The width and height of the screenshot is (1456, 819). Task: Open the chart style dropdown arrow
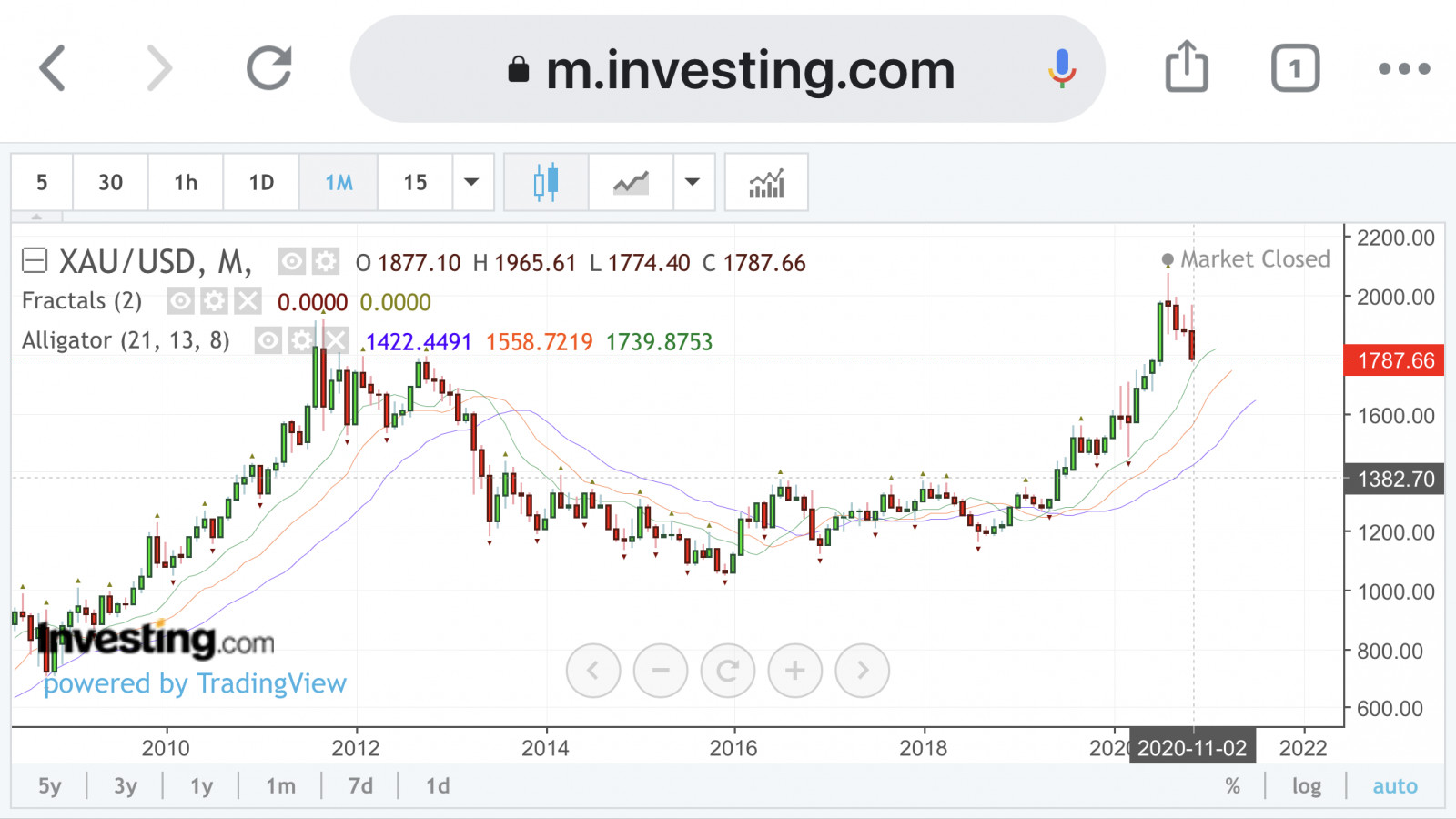click(693, 183)
